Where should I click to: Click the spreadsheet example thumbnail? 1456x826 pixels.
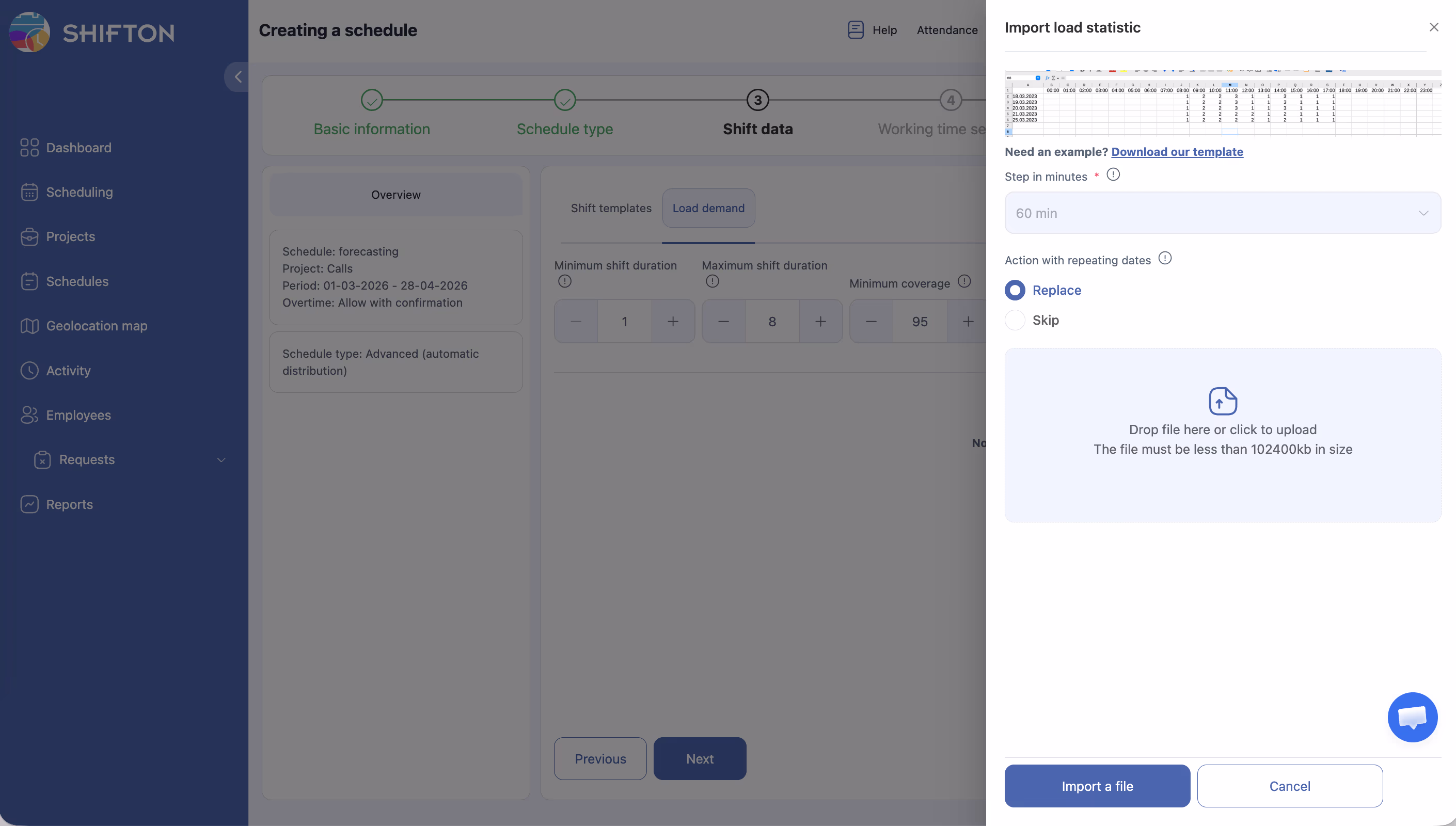1222,103
